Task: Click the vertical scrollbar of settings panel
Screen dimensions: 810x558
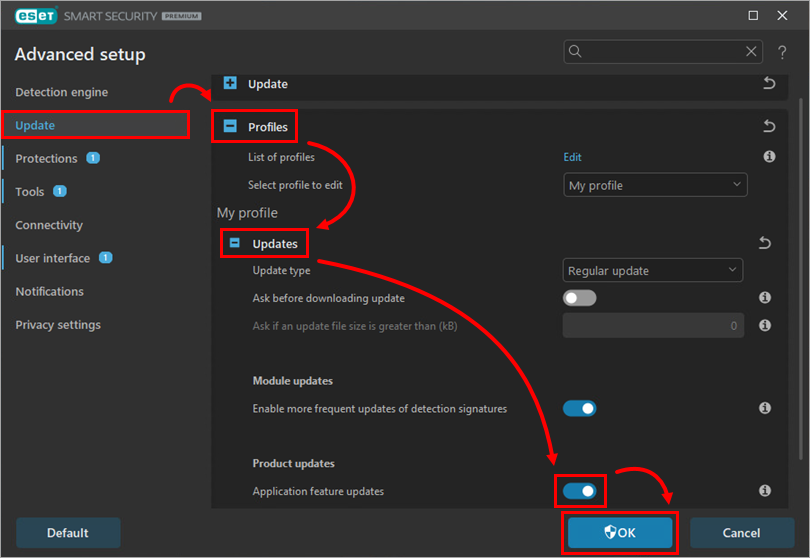Action: click(801, 279)
